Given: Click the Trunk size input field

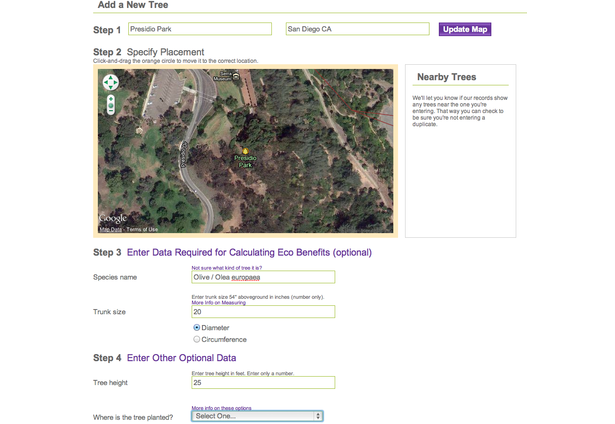Looking at the screenshot, I should (263, 312).
